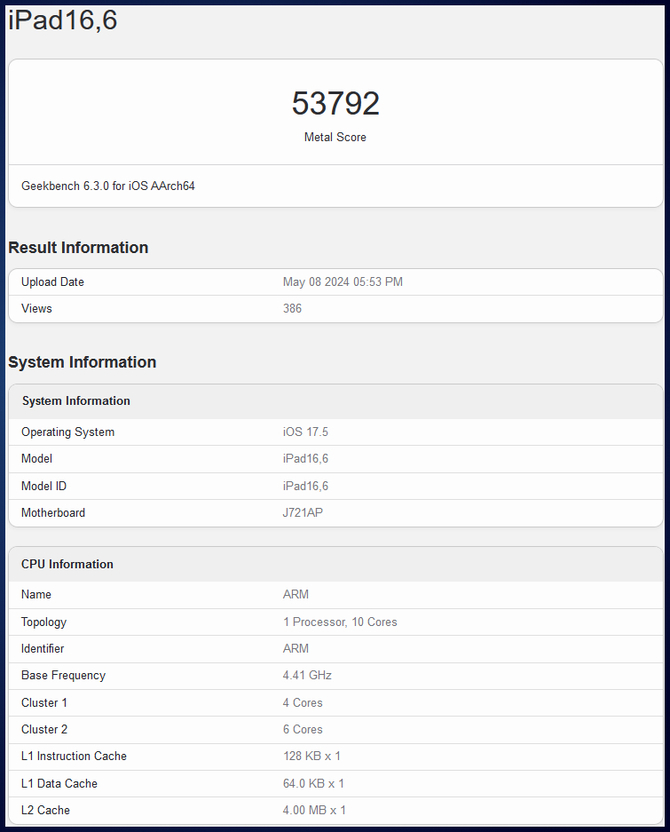The image size is (670, 832).
Task: Select the iOS 17.5 value
Action: coord(306,432)
